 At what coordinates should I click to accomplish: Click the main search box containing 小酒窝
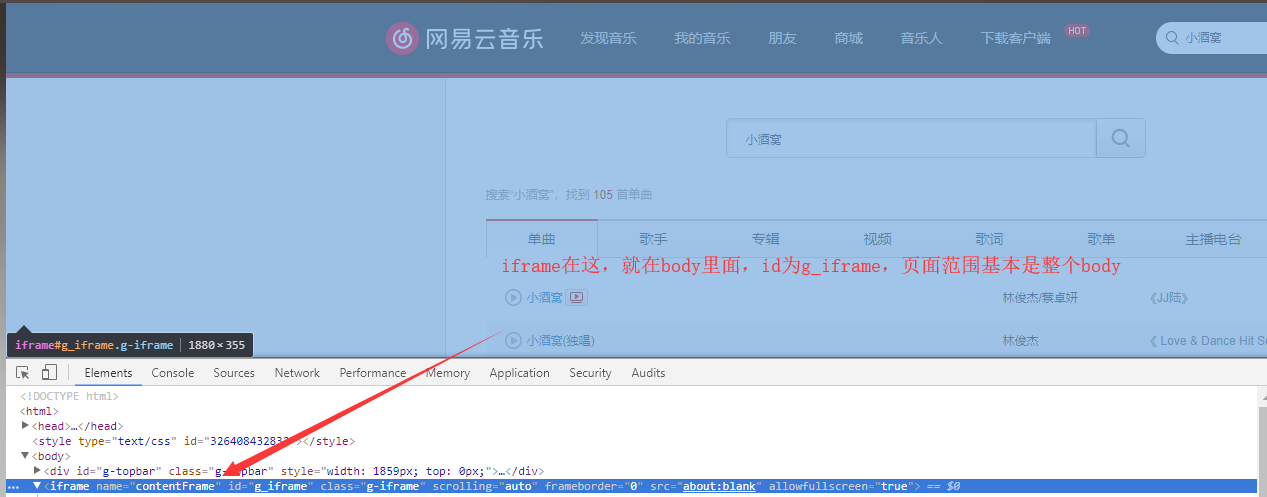click(911, 138)
